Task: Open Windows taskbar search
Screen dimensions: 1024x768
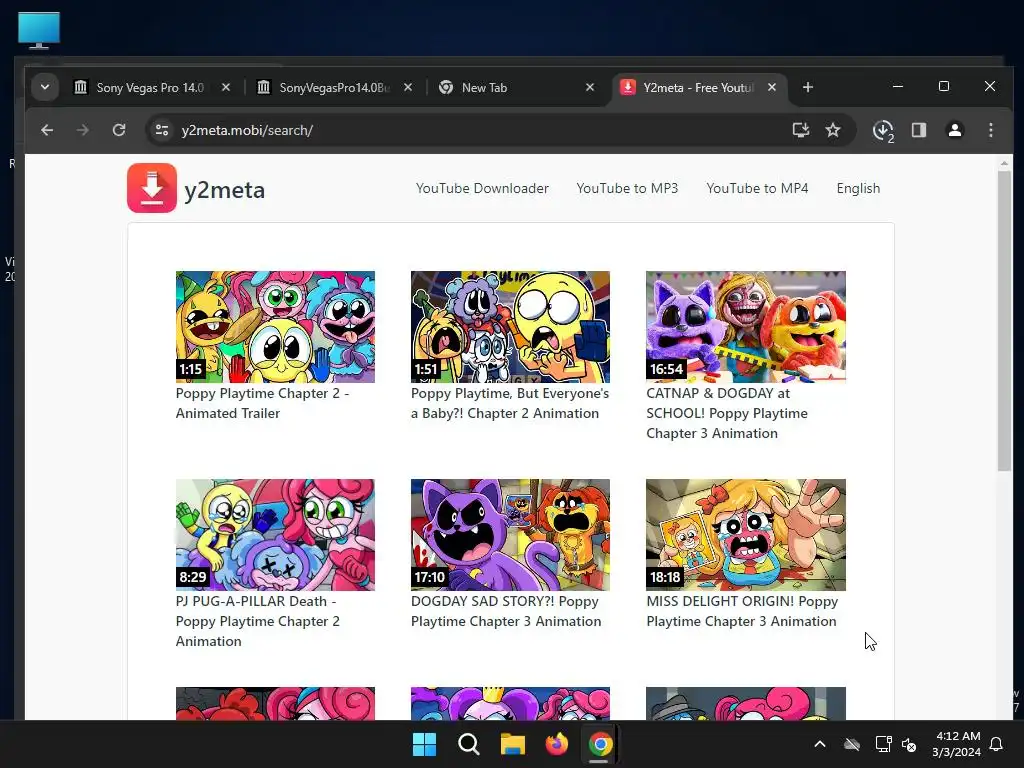Action: 468,744
